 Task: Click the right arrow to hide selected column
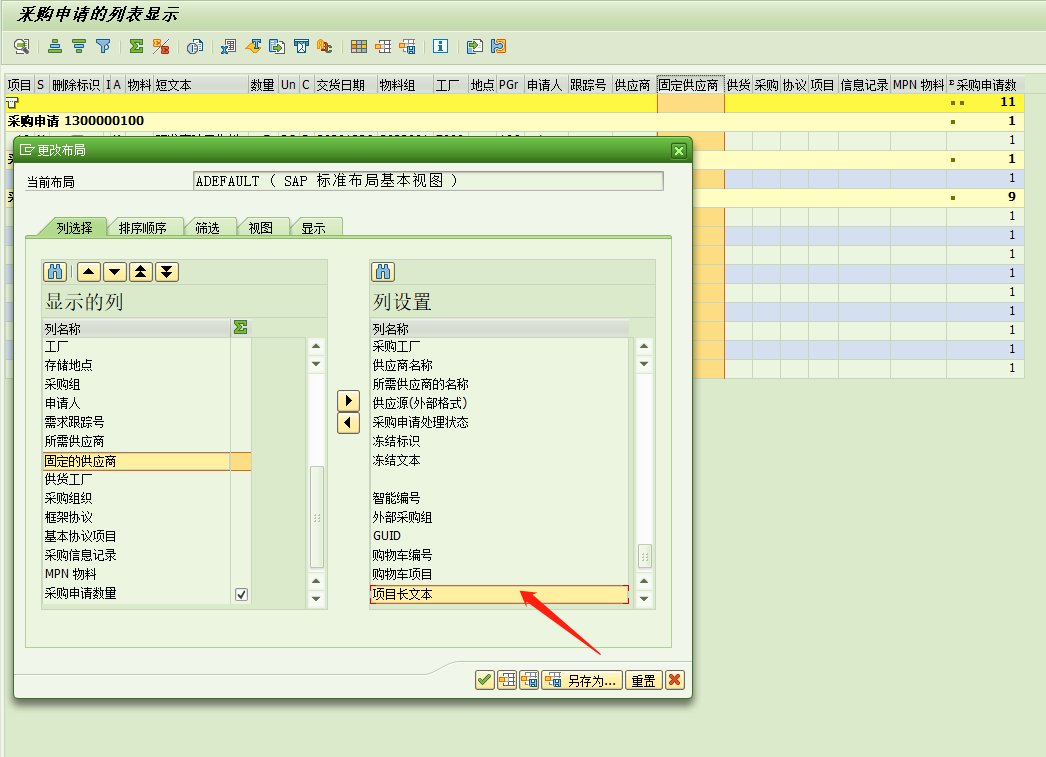pos(348,401)
